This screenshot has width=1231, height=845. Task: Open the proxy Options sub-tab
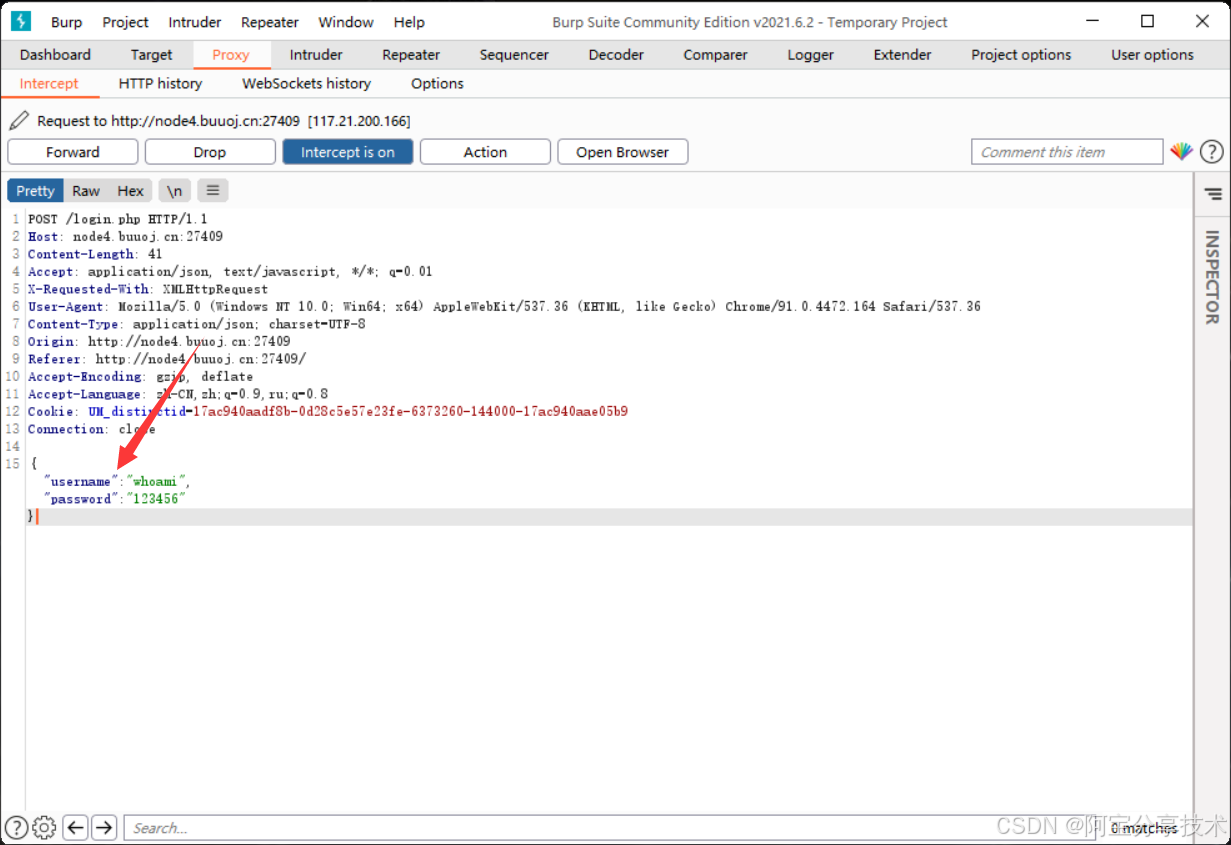437,84
